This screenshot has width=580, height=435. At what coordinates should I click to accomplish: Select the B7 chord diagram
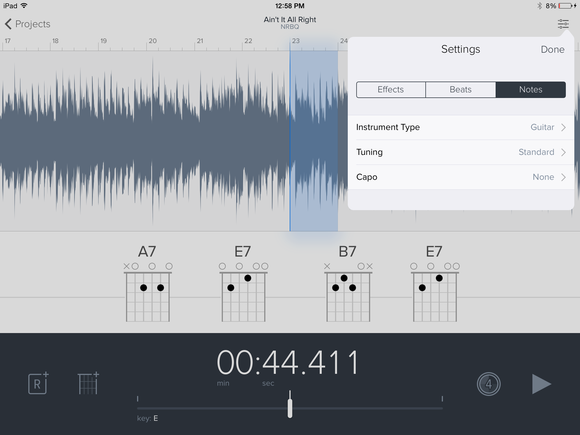point(348,284)
